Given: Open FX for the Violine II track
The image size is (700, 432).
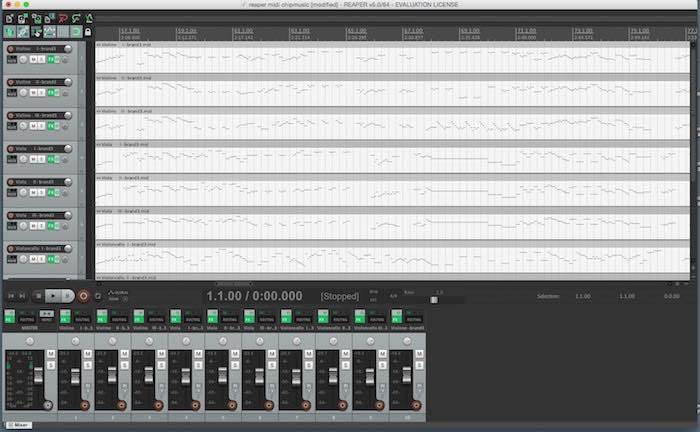Looking at the screenshot, I should pos(51,93).
